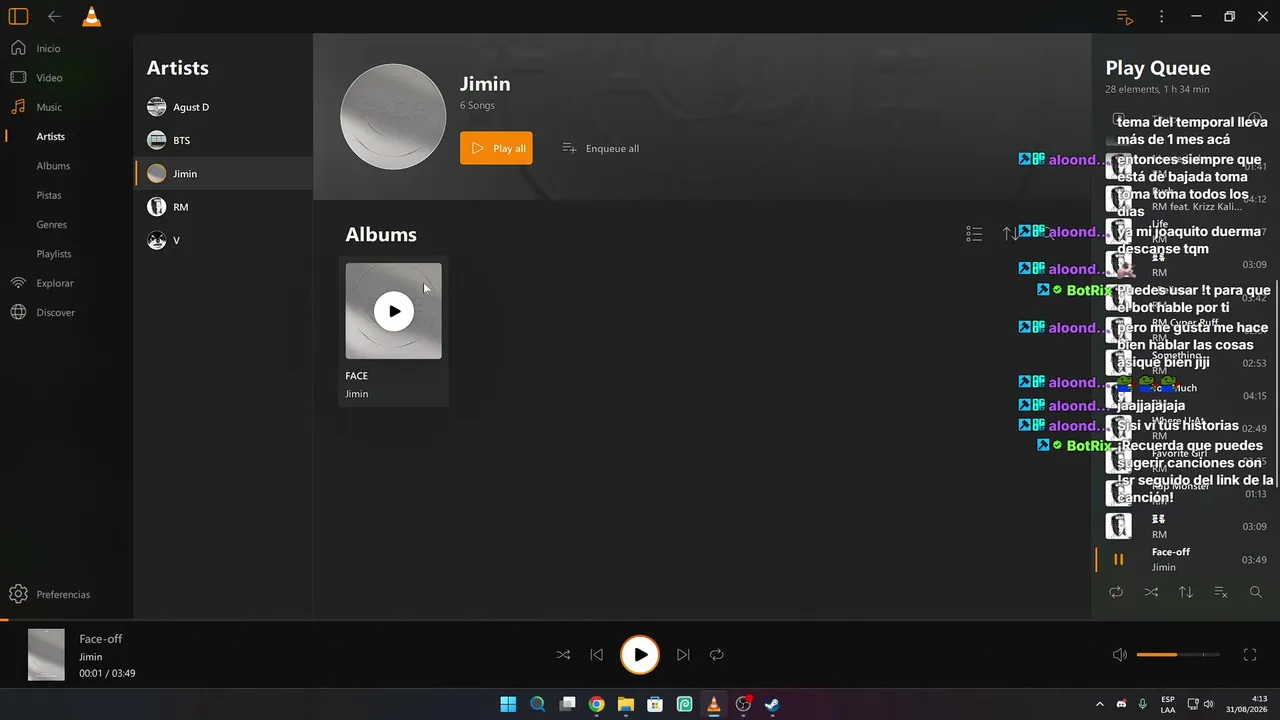The width and height of the screenshot is (1280, 720).
Task: Click the FACE album title
Action: 357,376
